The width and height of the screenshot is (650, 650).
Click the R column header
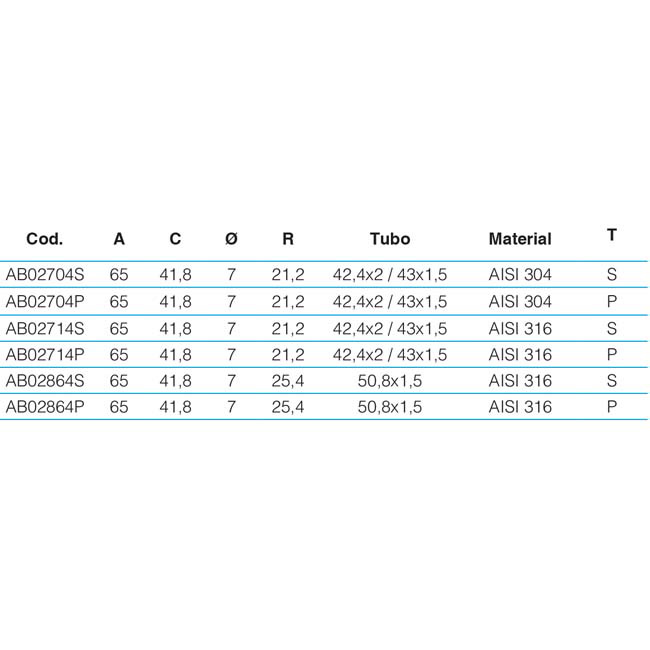[288, 239]
